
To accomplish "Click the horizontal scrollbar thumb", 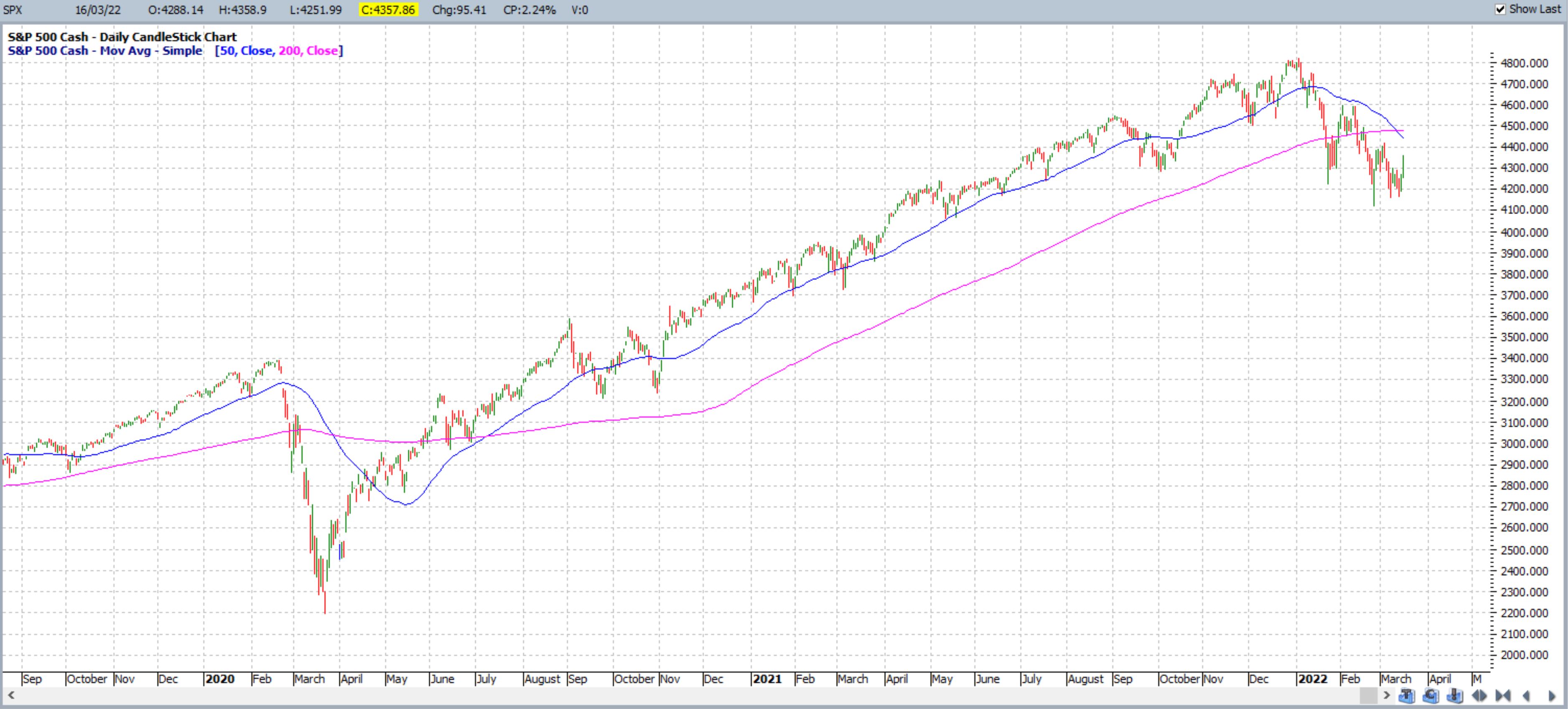I will 1369,695.
